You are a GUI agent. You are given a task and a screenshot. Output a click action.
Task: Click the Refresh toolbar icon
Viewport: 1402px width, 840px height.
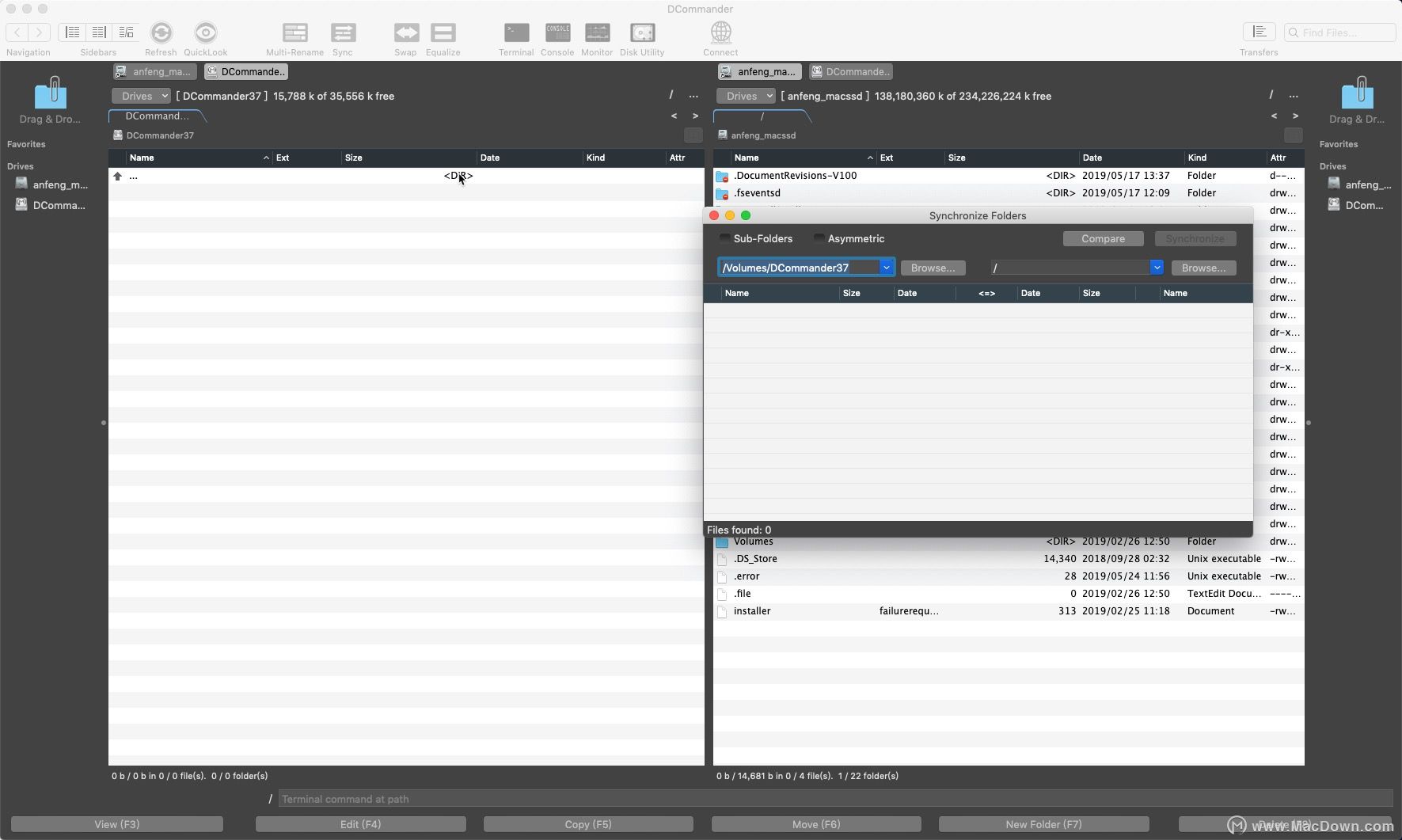(161, 32)
